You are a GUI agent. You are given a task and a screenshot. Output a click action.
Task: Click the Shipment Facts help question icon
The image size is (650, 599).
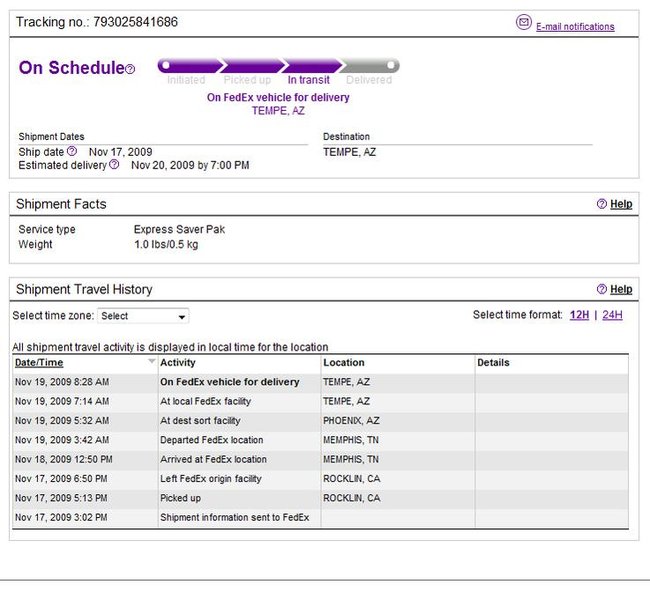click(601, 204)
